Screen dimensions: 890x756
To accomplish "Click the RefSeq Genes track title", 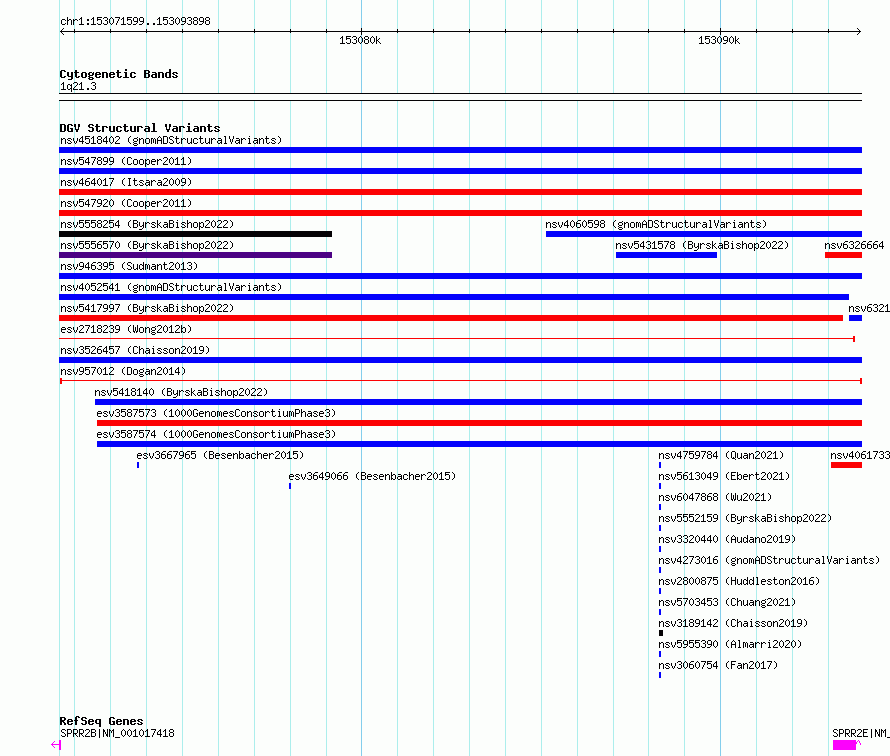I will click(101, 721).
